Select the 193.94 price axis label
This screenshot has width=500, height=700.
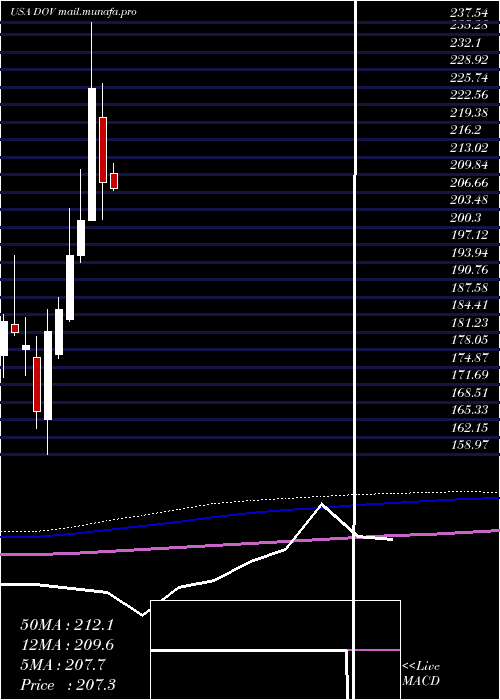469,253
